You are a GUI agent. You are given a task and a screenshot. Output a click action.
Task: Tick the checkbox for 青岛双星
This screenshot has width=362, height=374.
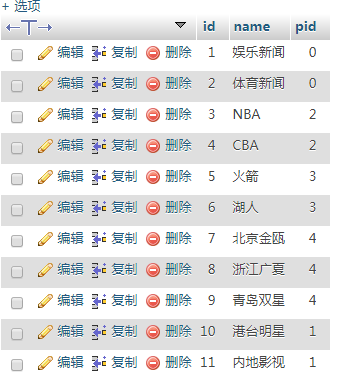(17, 303)
